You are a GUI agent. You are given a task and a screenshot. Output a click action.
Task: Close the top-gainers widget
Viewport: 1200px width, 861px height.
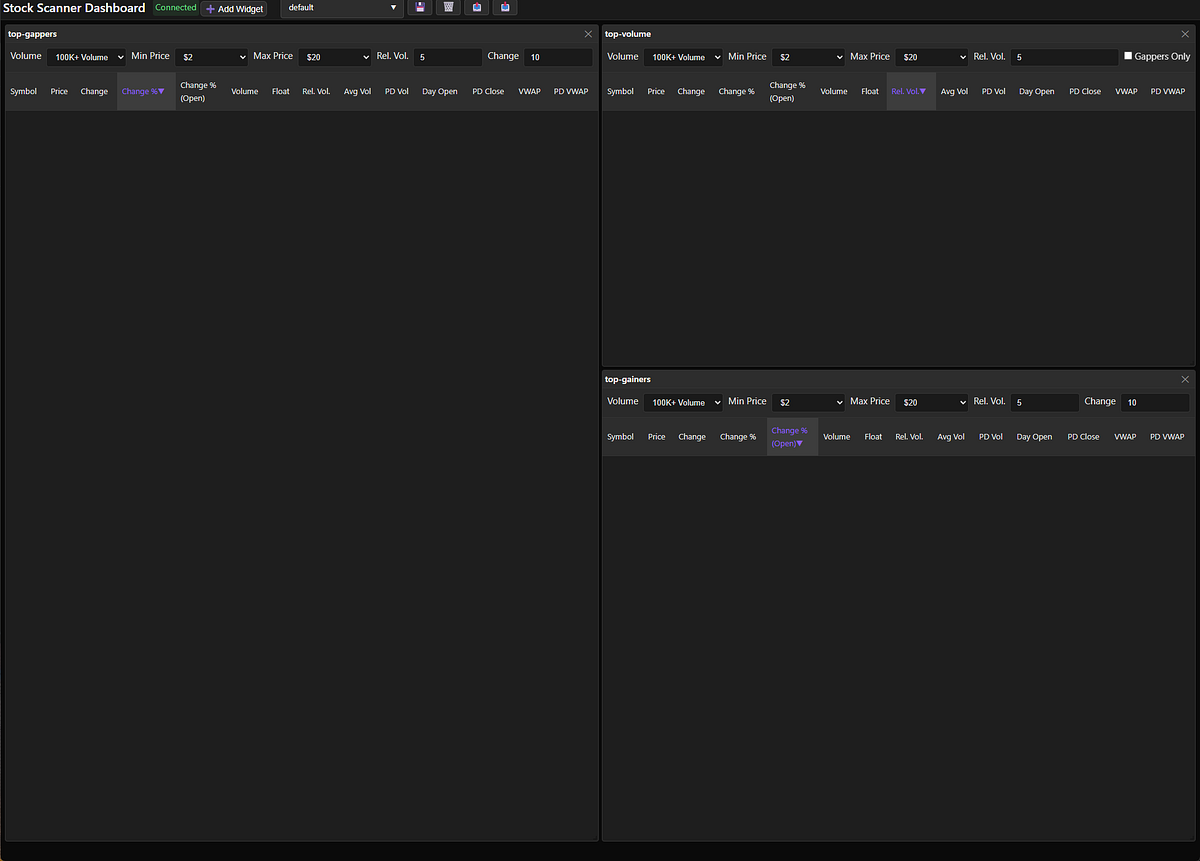click(1185, 380)
